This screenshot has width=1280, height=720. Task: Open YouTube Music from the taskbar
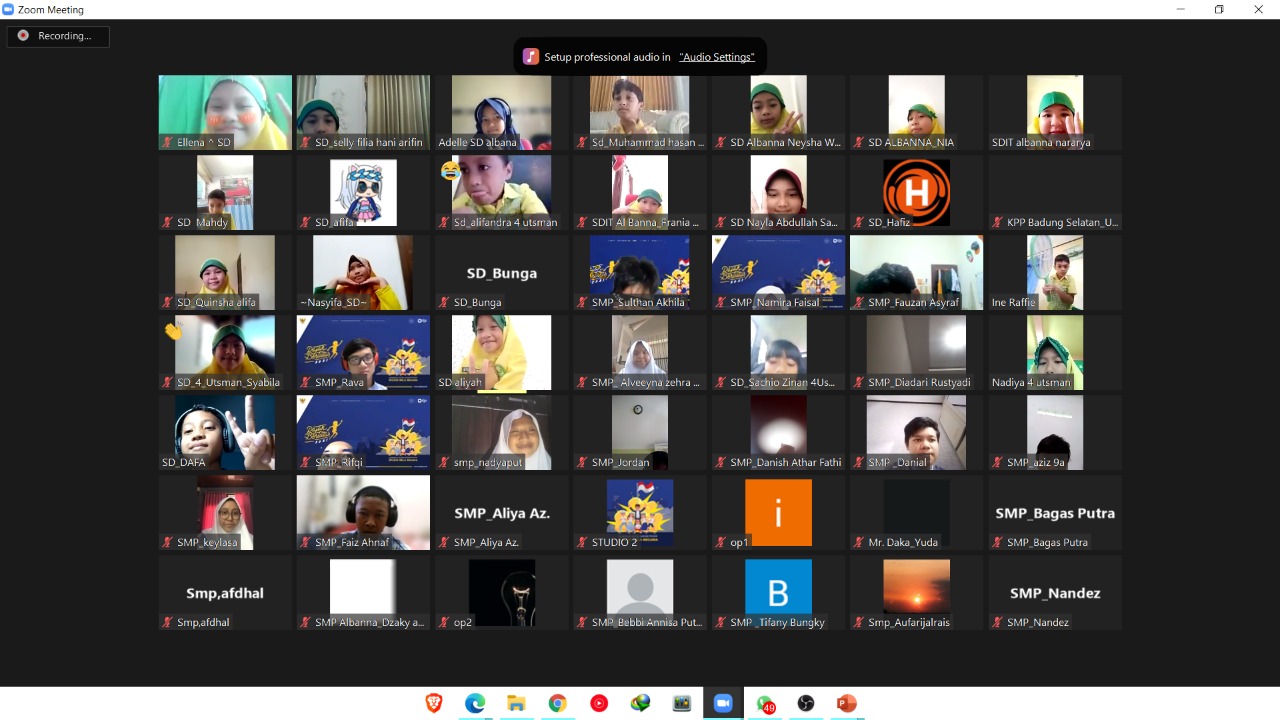pyautogui.click(x=599, y=704)
